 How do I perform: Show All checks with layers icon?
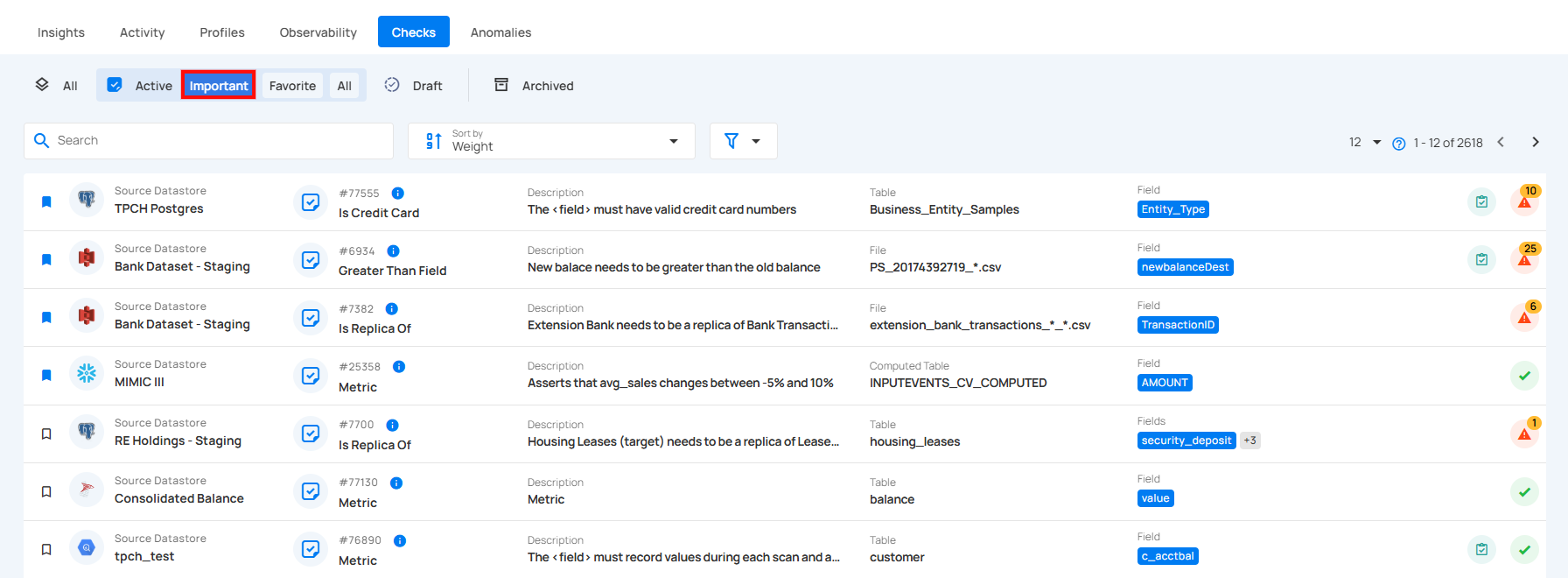[56, 85]
